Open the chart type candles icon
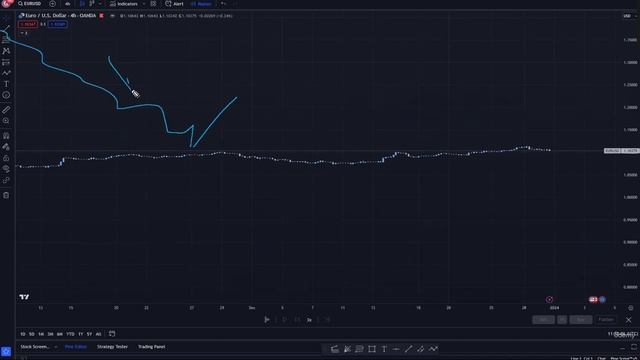Image resolution: width=640 pixels, height=360 pixels. (82, 4)
